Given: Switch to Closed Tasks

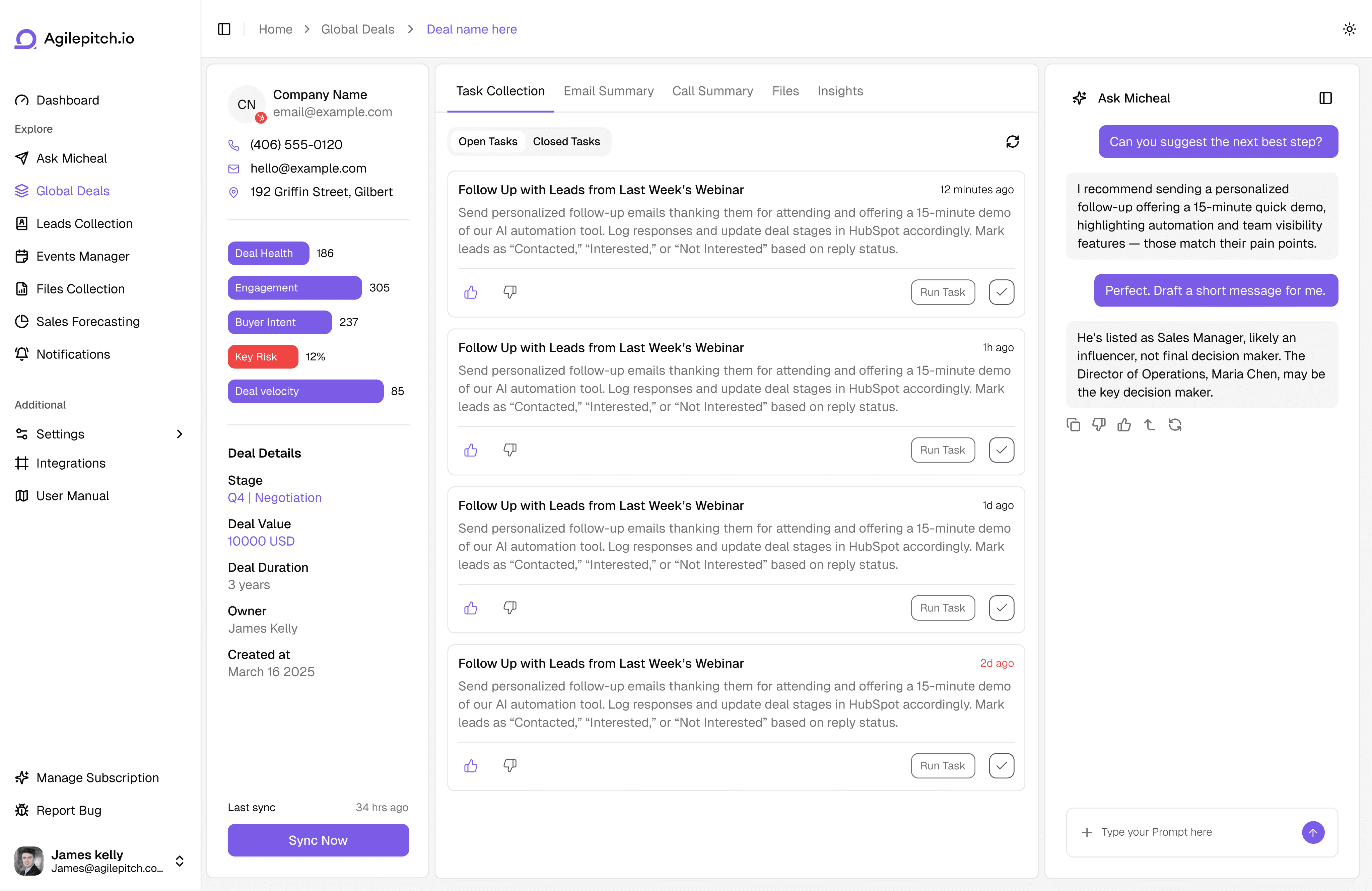Looking at the screenshot, I should click(x=566, y=142).
